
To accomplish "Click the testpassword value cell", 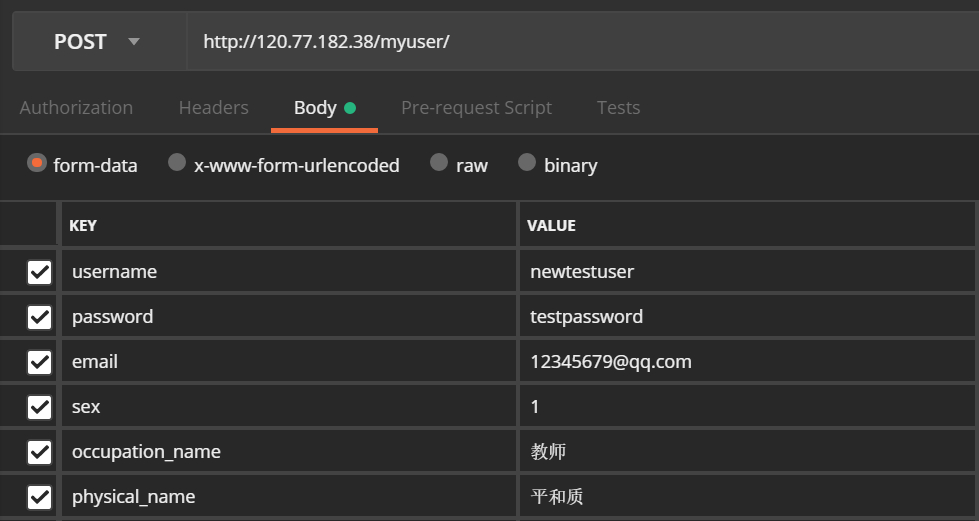I will tap(745, 317).
